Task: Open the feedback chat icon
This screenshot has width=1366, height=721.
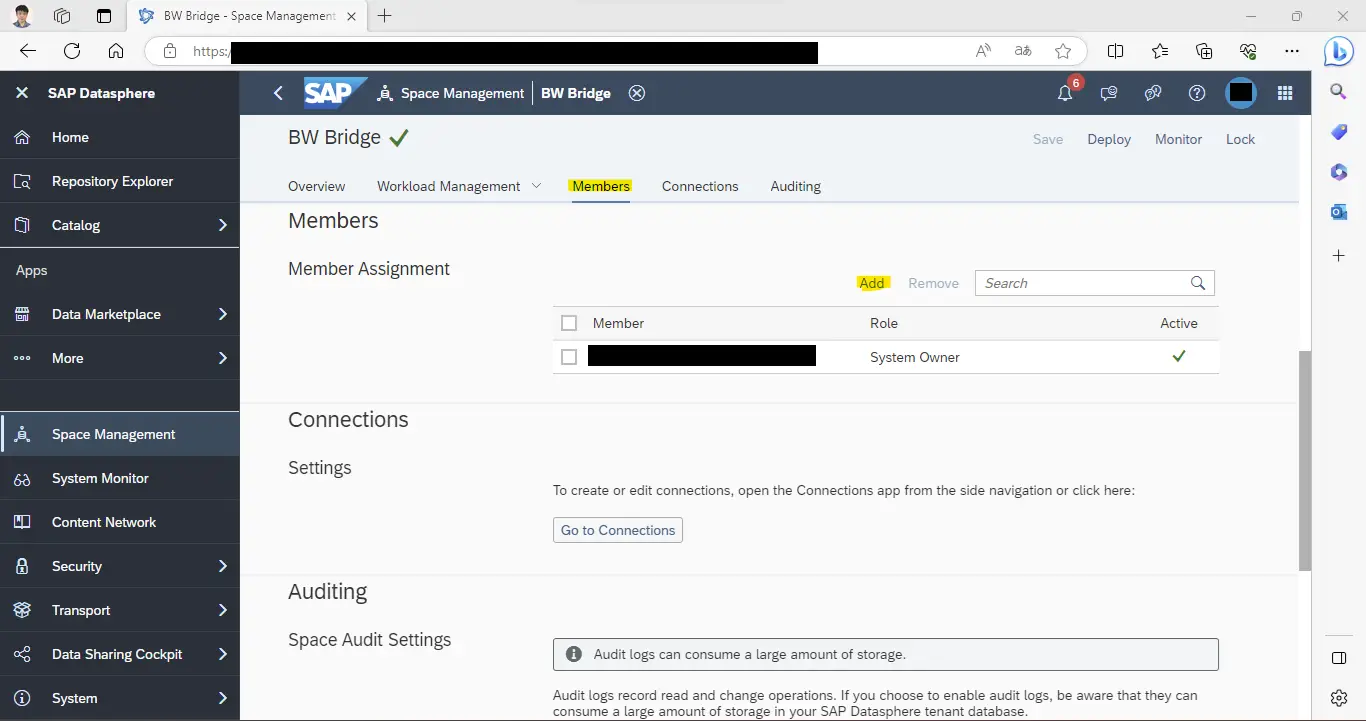Action: tap(1109, 93)
